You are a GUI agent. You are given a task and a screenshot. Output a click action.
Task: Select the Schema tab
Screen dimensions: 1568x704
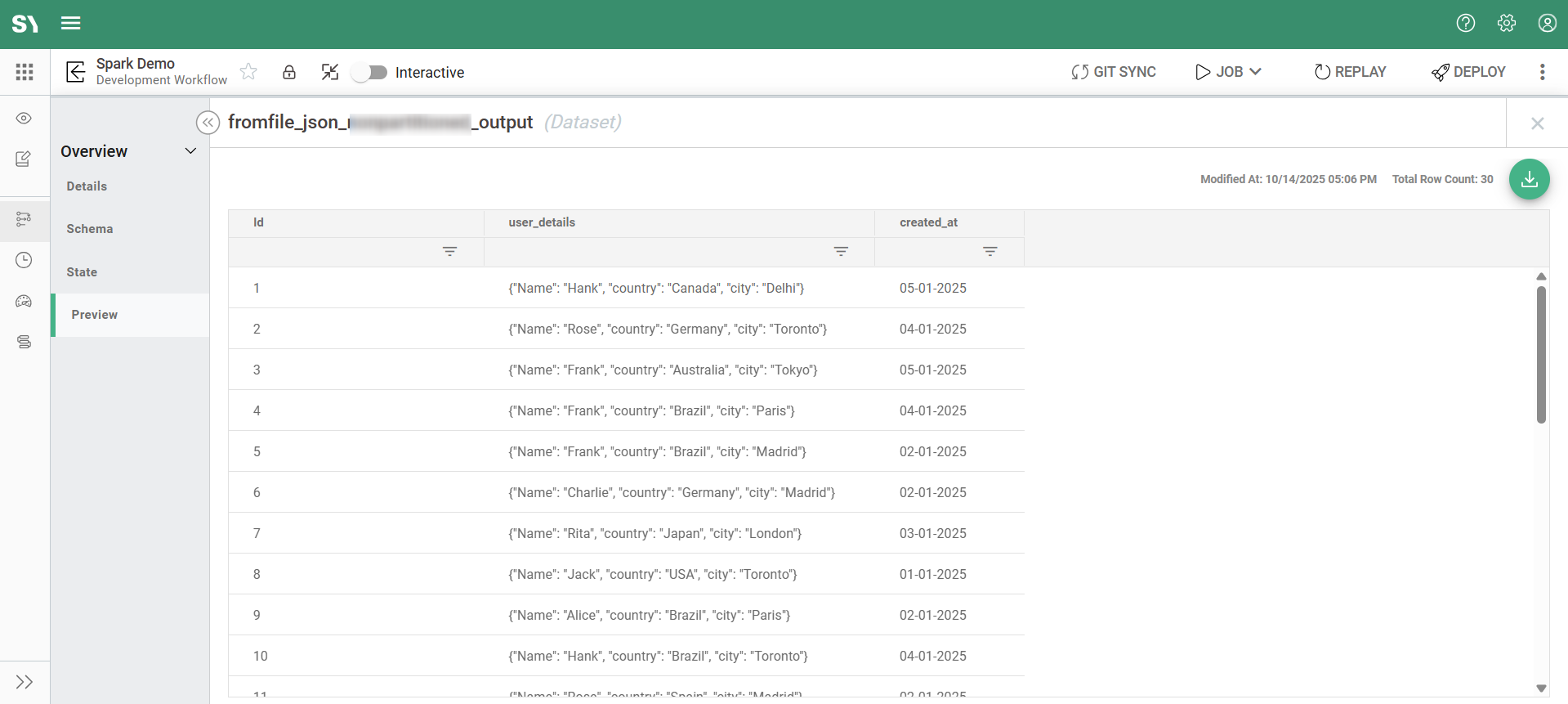(x=90, y=229)
